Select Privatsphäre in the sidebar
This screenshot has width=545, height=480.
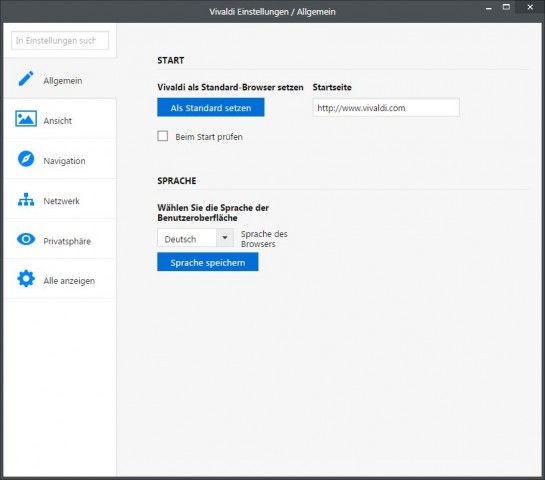[60, 239]
